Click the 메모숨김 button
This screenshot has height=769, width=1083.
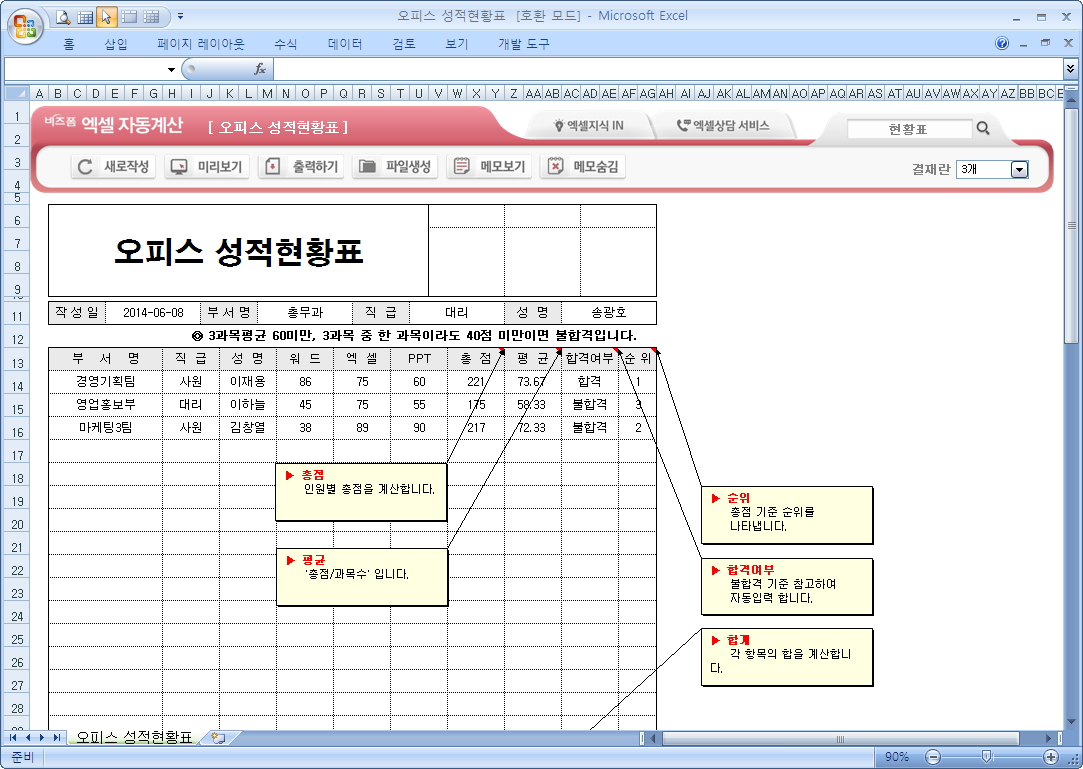click(x=583, y=167)
